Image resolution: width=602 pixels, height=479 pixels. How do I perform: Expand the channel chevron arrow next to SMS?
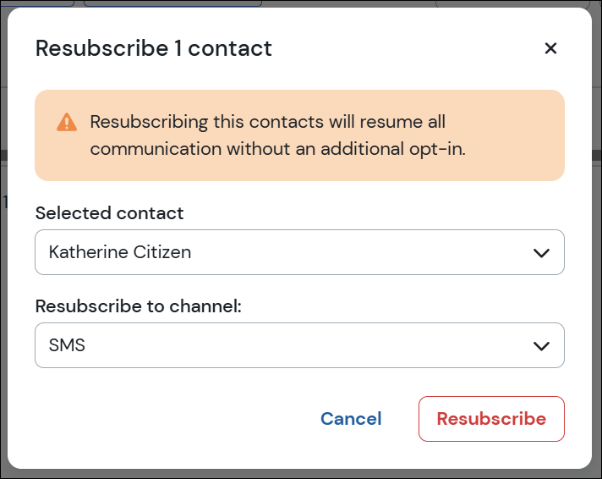coord(541,346)
